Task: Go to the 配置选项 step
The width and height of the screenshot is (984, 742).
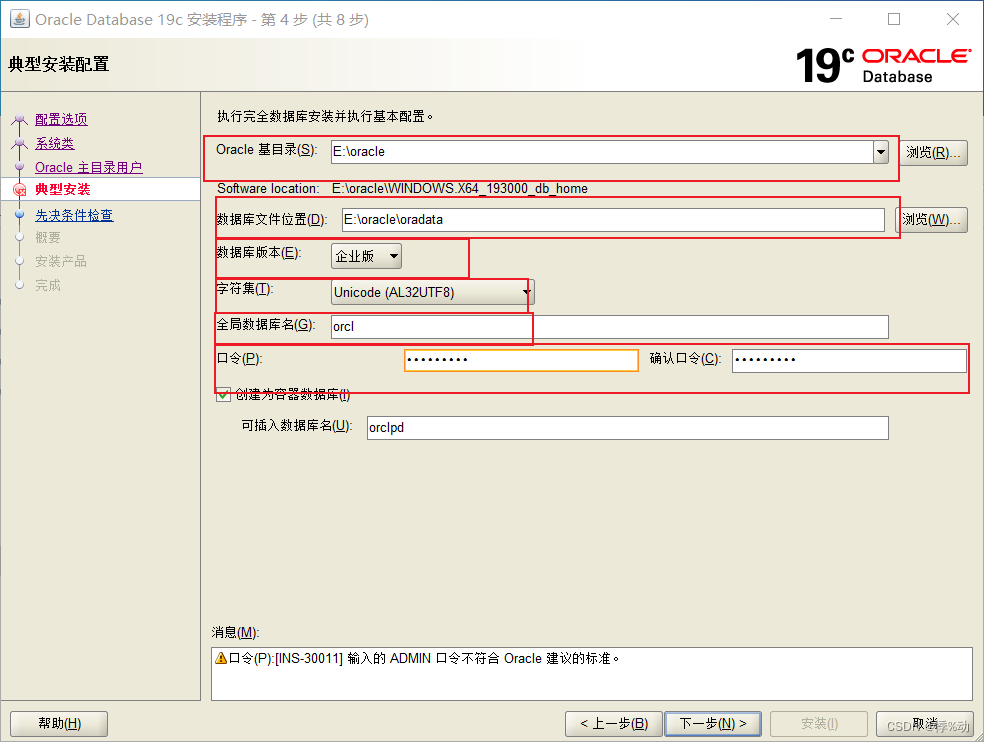Action: (x=62, y=119)
